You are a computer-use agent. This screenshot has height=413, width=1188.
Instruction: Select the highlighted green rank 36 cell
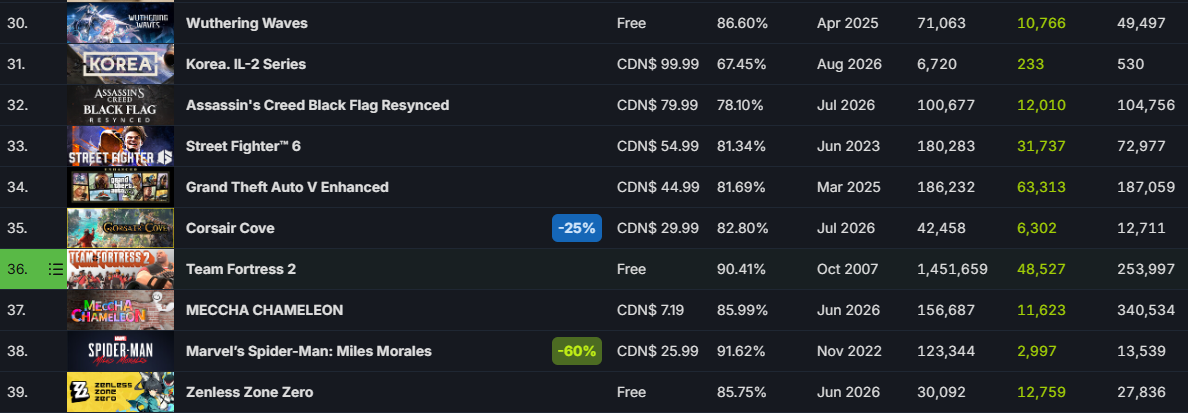(x=33, y=269)
